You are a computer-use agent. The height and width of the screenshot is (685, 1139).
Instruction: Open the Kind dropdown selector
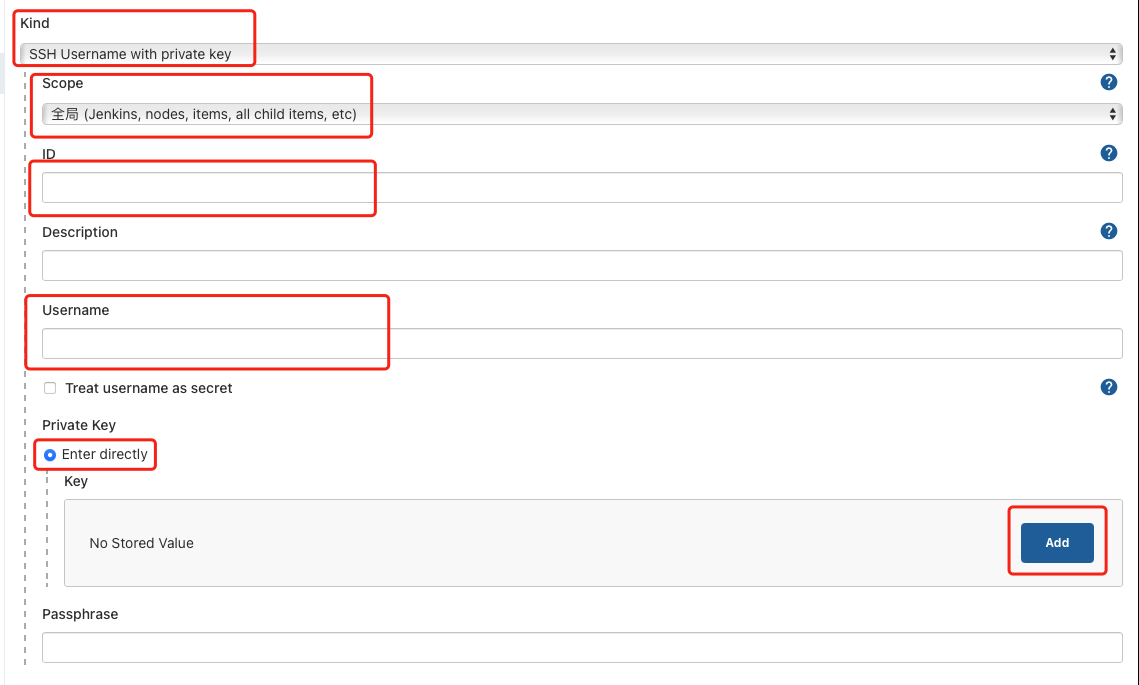571,54
